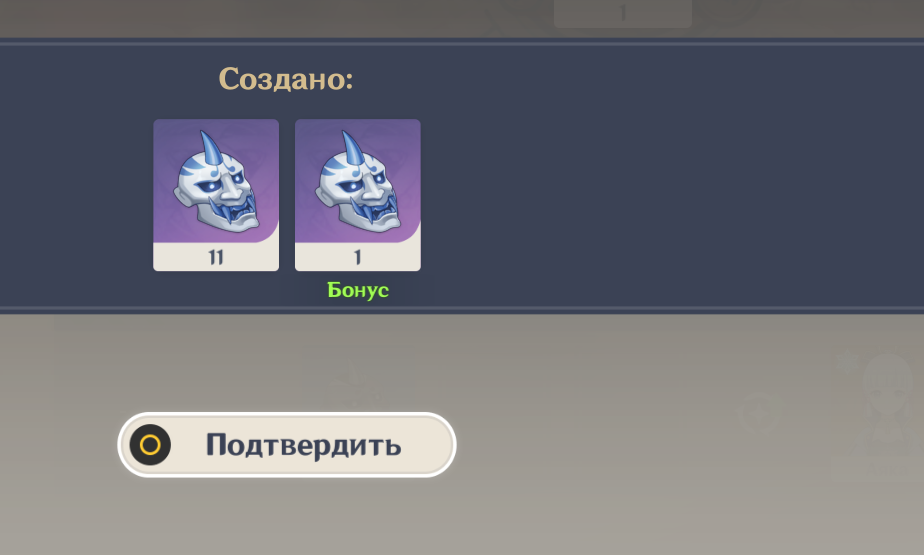
Task: Click the empty dark panel area right of items
Action: (672, 177)
